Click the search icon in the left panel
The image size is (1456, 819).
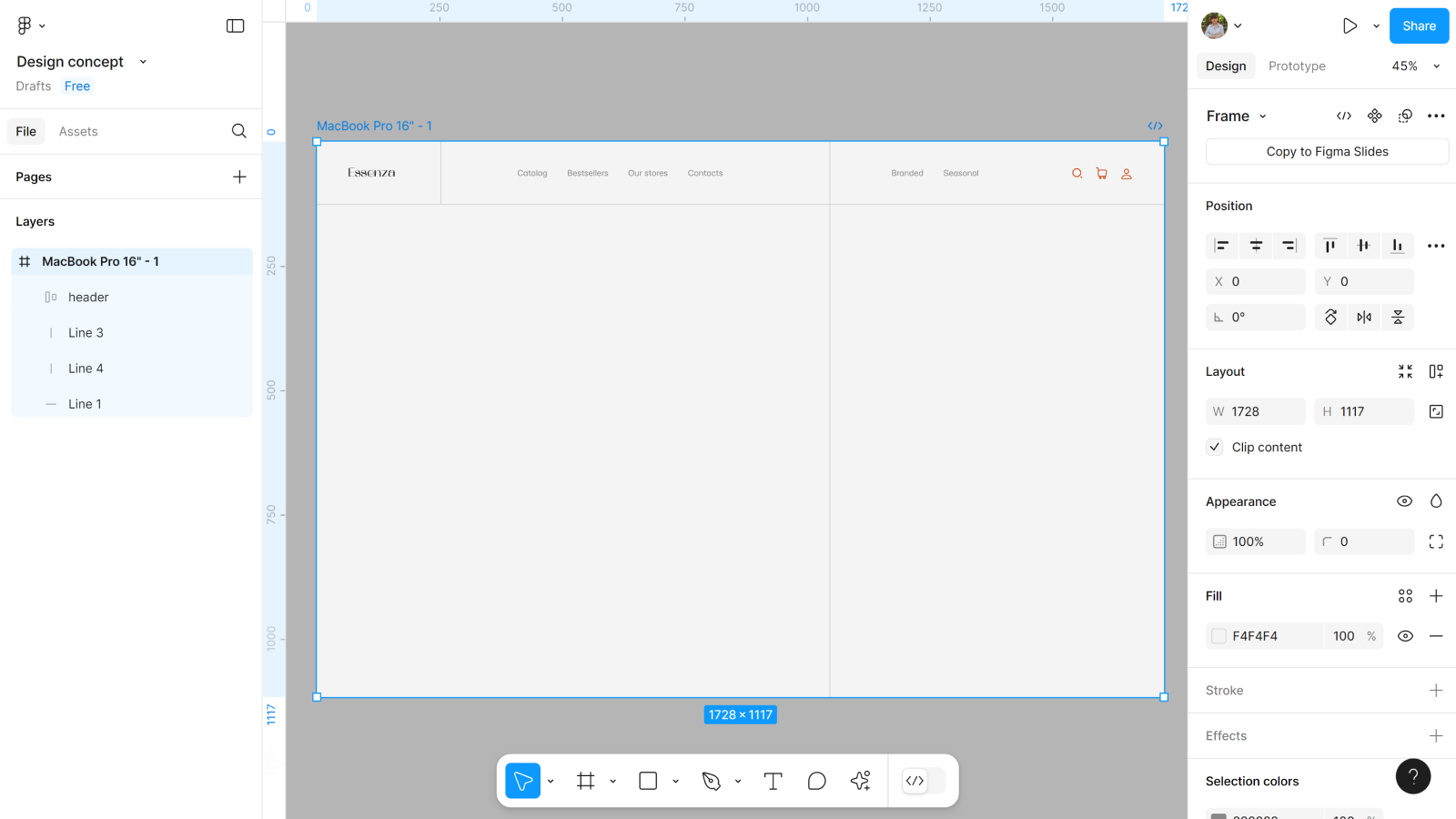tap(238, 131)
